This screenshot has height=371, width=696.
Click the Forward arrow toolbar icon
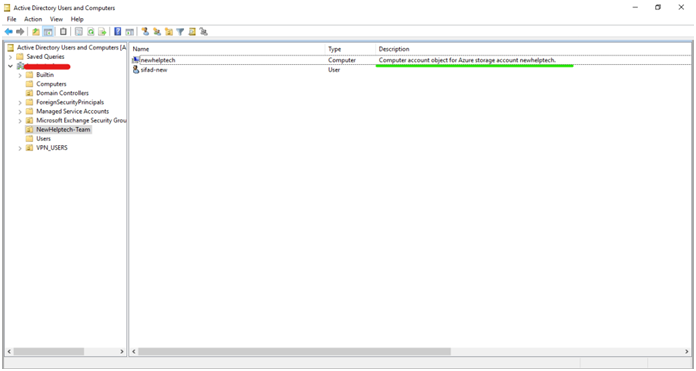pos(20,32)
